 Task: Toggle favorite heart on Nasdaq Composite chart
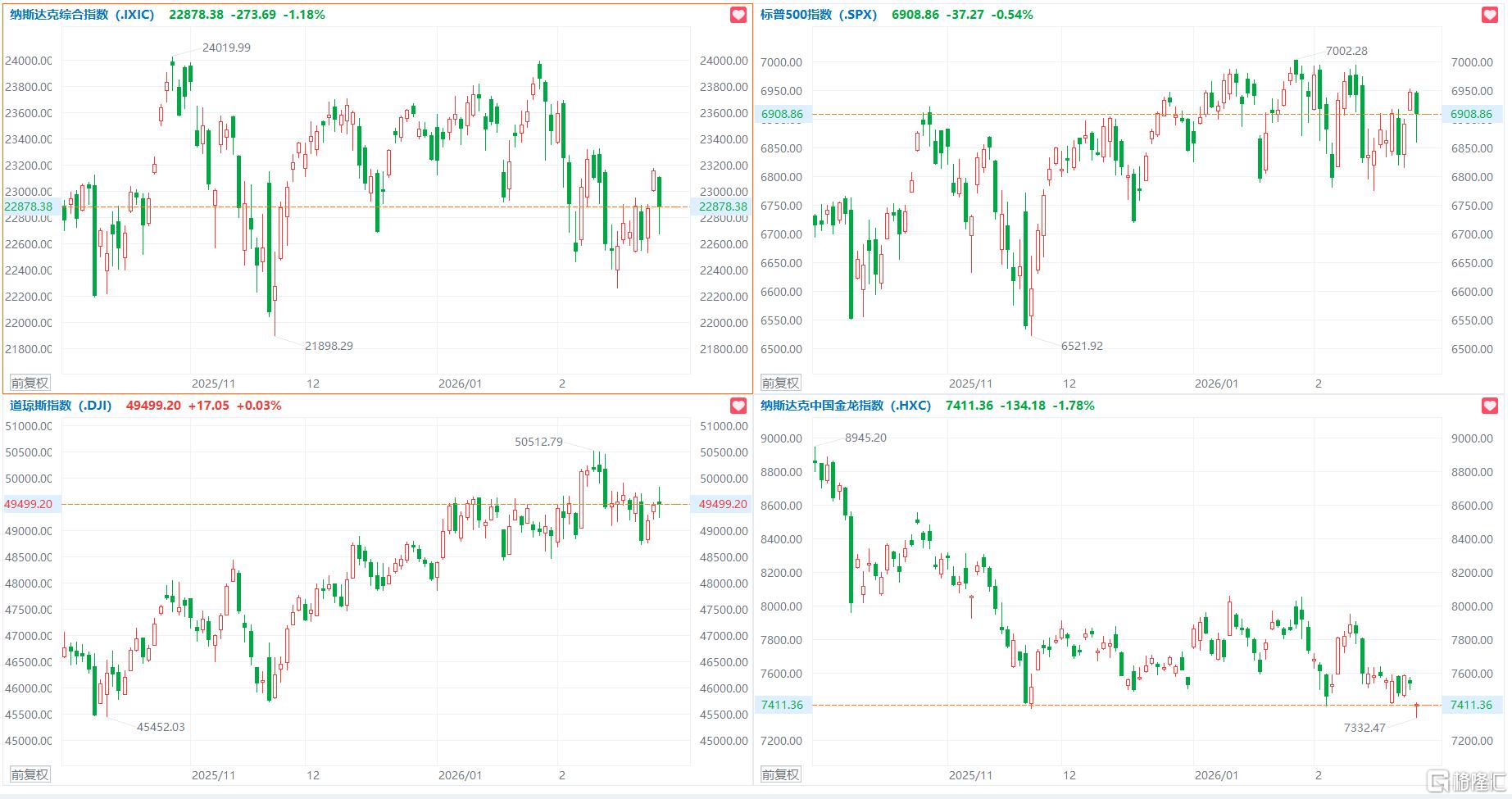[738, 15]
